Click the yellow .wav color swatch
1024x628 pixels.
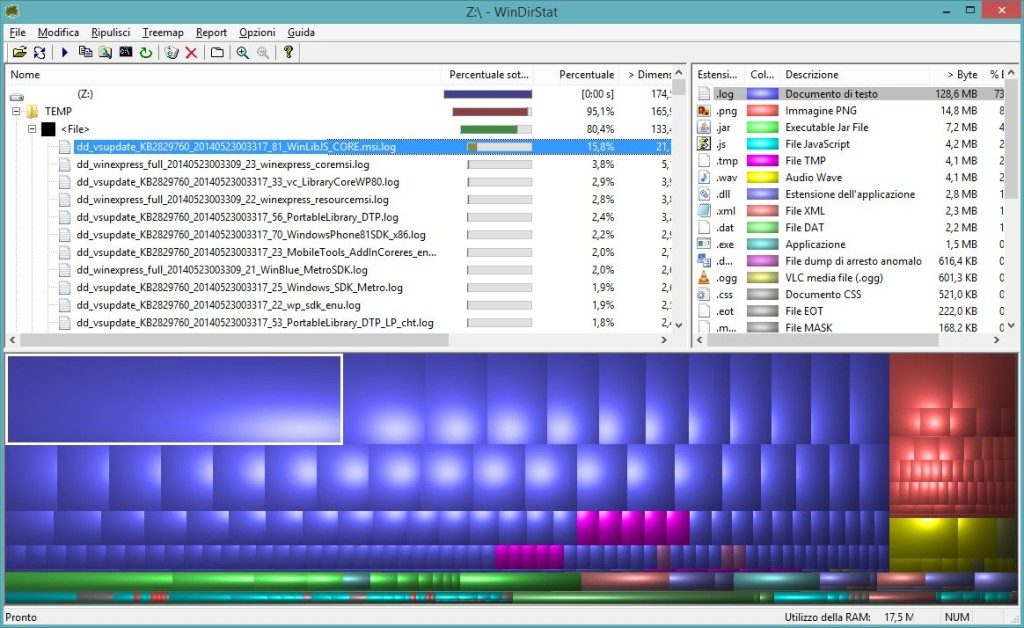tap(762, 178)
